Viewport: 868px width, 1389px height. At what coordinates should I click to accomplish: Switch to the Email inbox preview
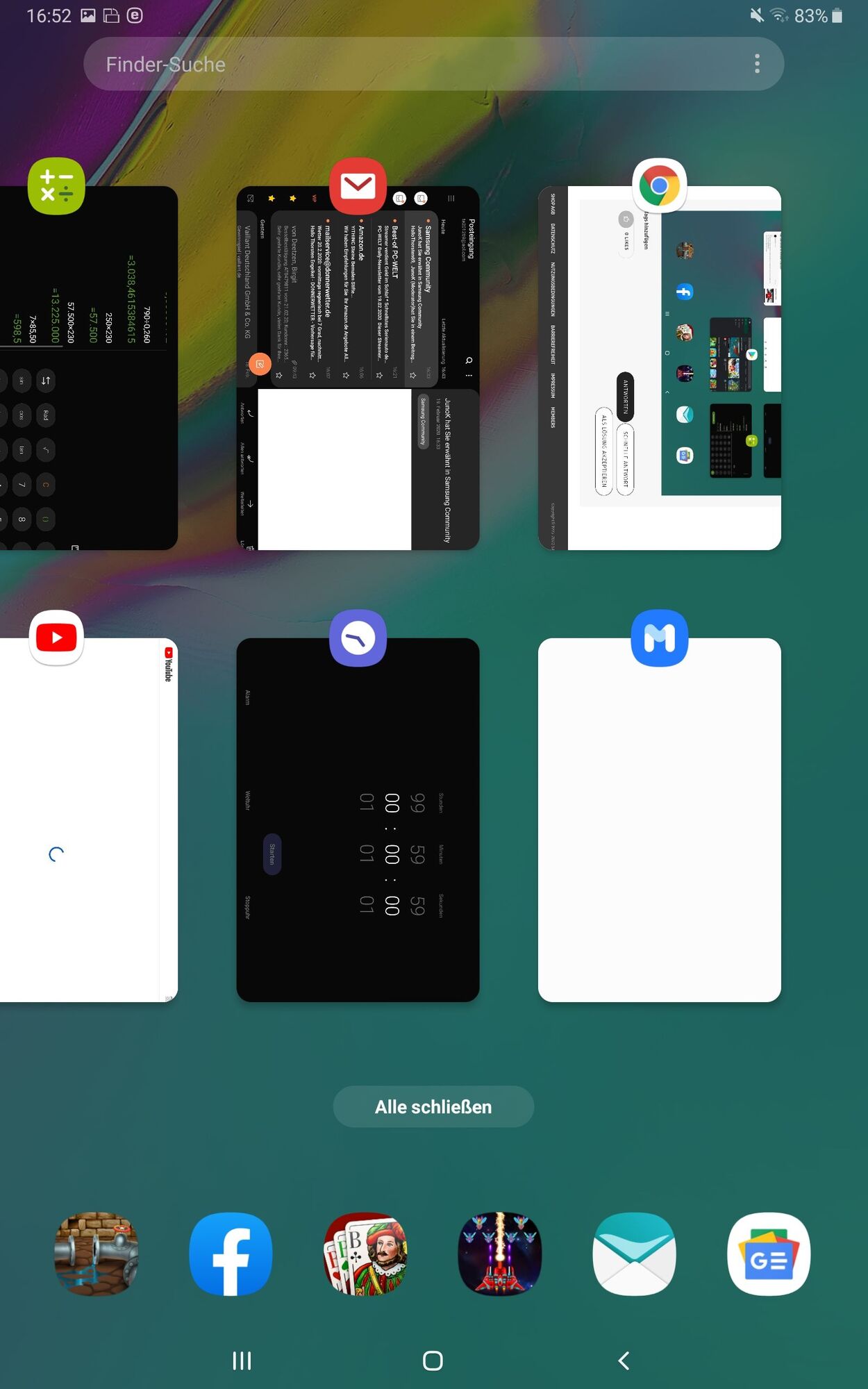click(358, 368)
